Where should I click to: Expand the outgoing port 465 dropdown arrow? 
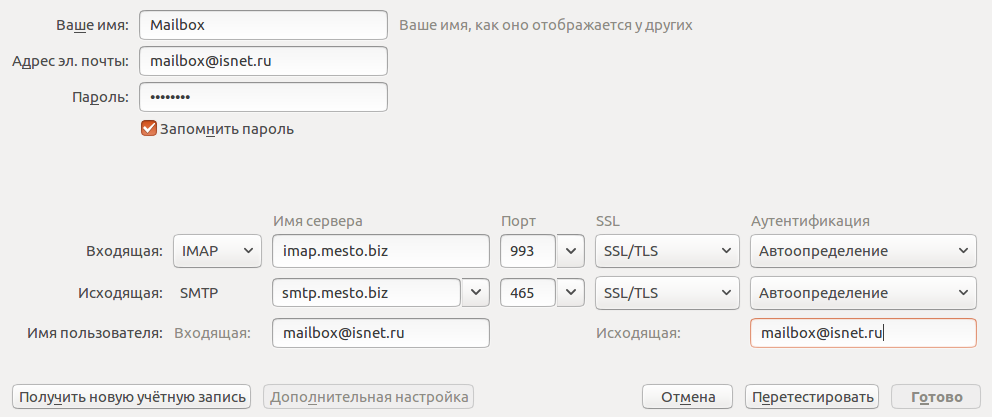(x=571, y=293)
